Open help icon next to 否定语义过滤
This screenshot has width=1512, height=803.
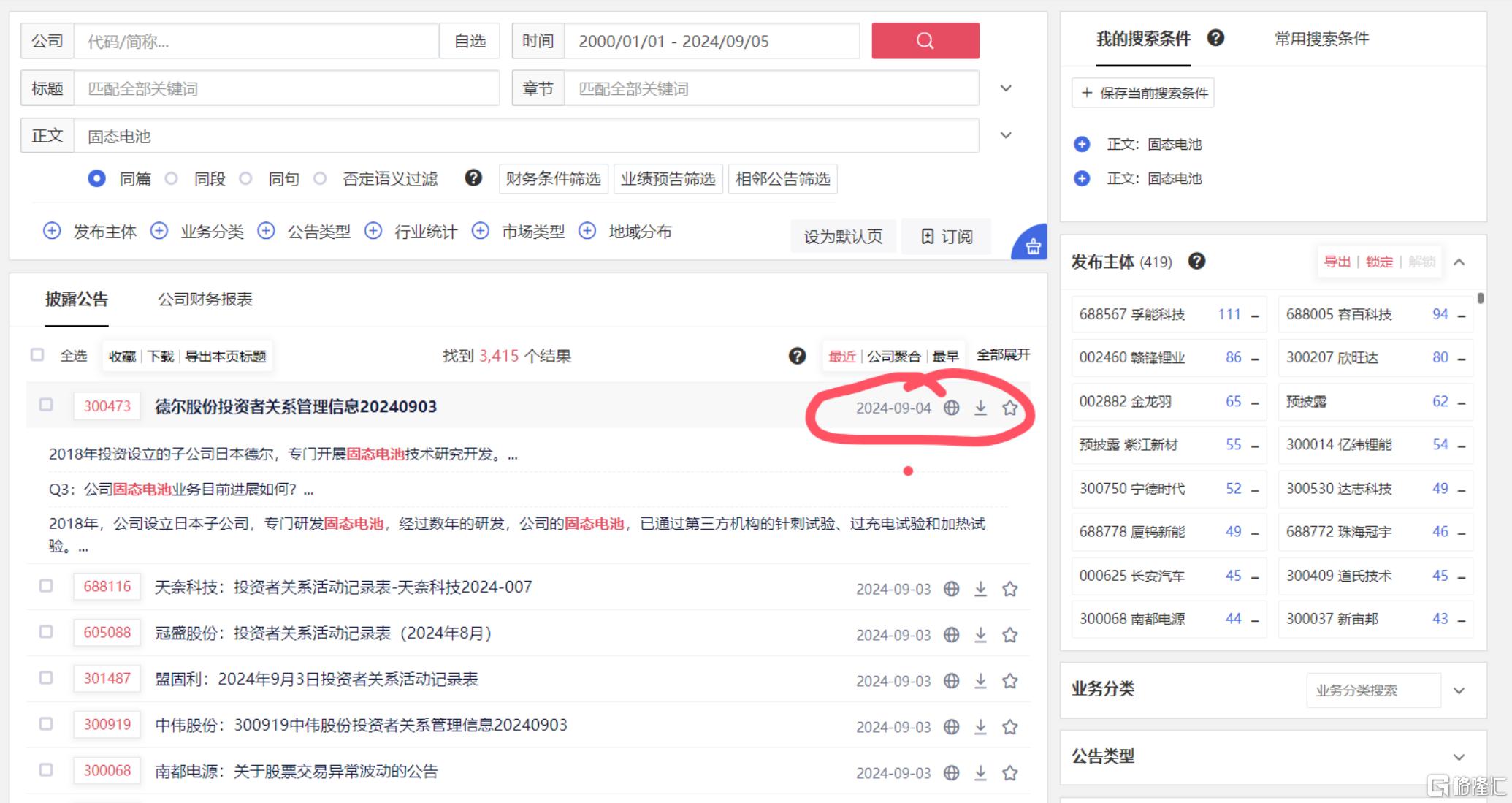473,178
